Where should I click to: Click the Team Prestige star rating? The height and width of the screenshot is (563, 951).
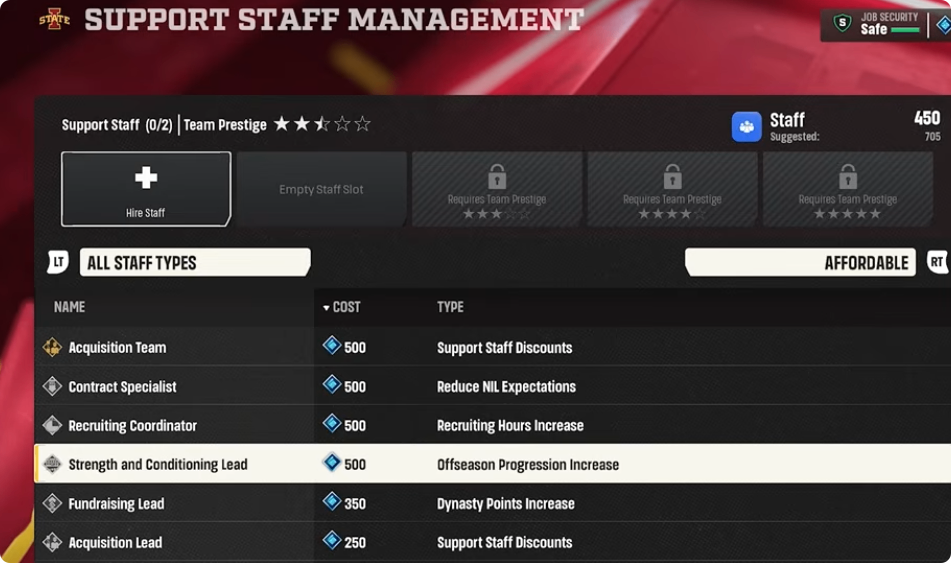(x=322, y=124)
